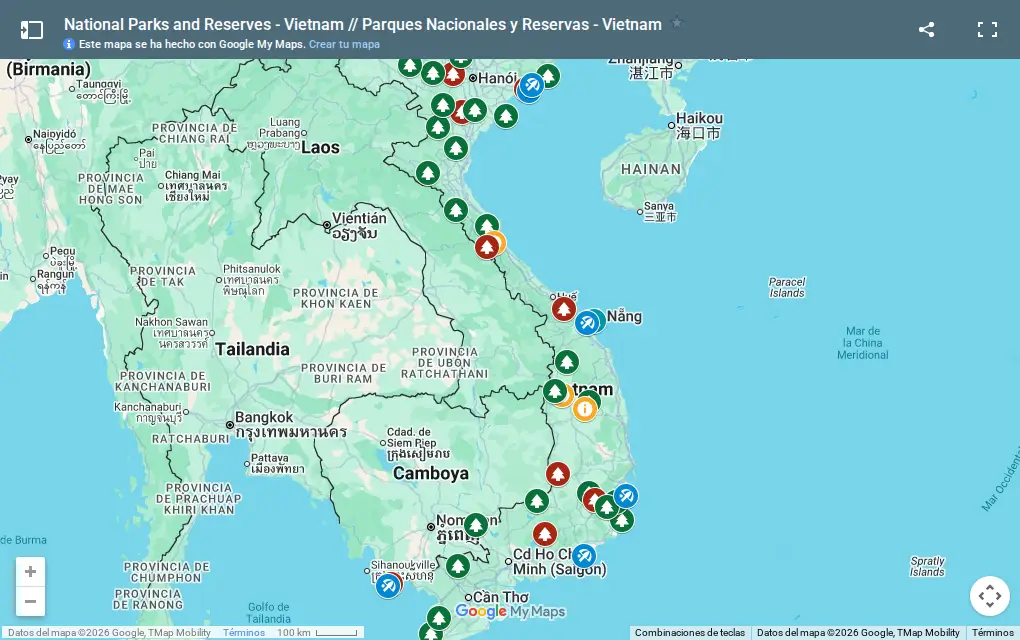This screenshot has width=1020, height=640.
Task: Click the map title text
Action: [362, 25]
